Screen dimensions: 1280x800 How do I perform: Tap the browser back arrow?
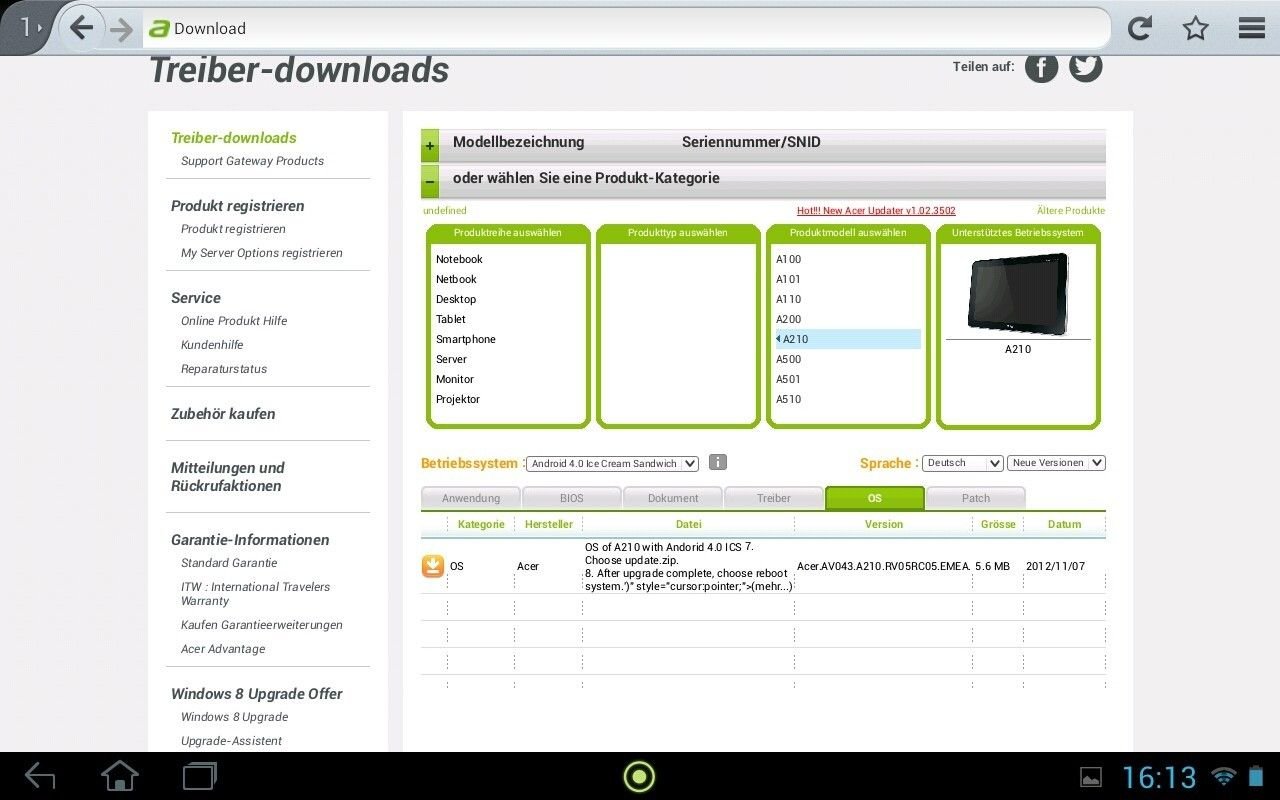pyautogui.click(x=82, y=28)
